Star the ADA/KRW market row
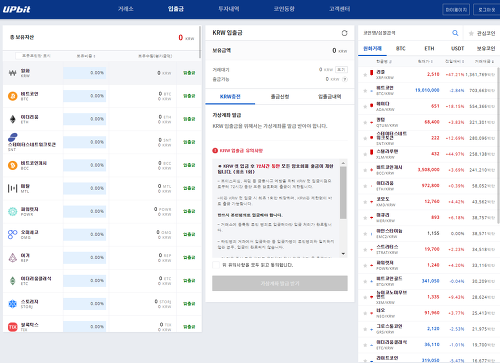 pyautogui.click(x=365, y=106)
